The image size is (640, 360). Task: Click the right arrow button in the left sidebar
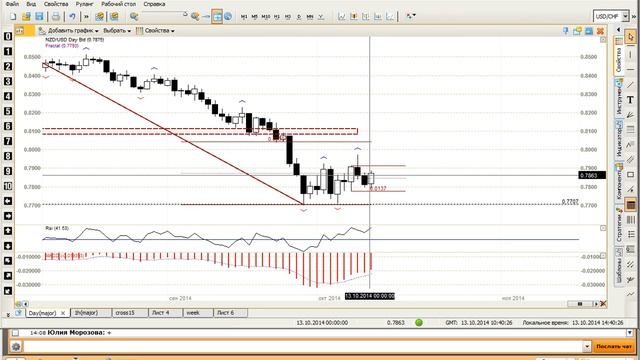tap(8, 216)
